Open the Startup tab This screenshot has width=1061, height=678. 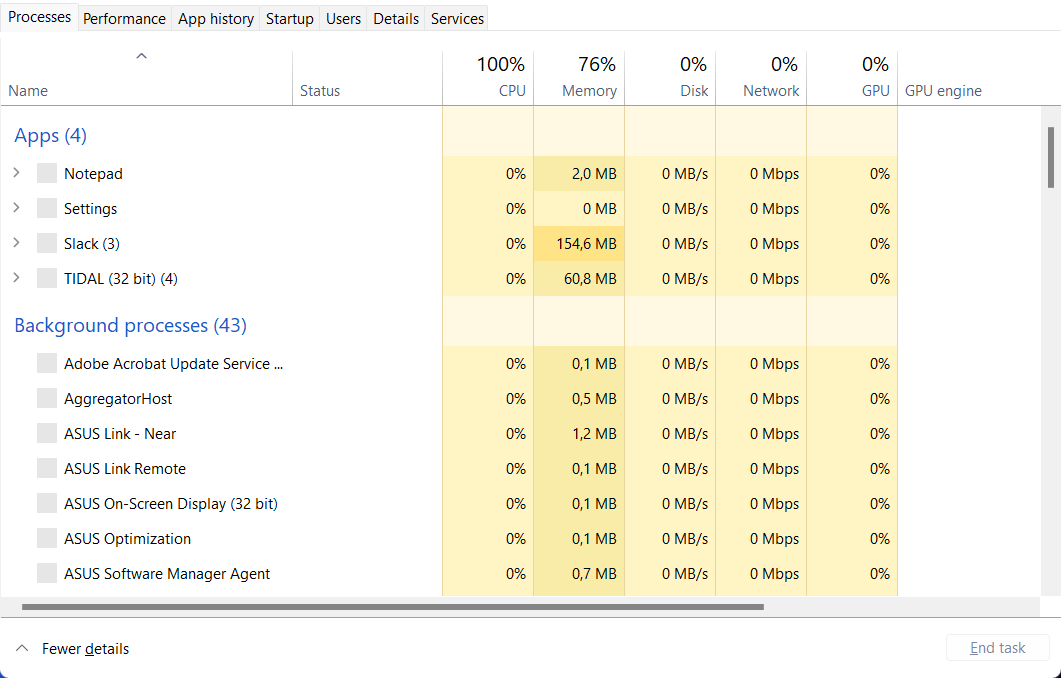point(289,18)
